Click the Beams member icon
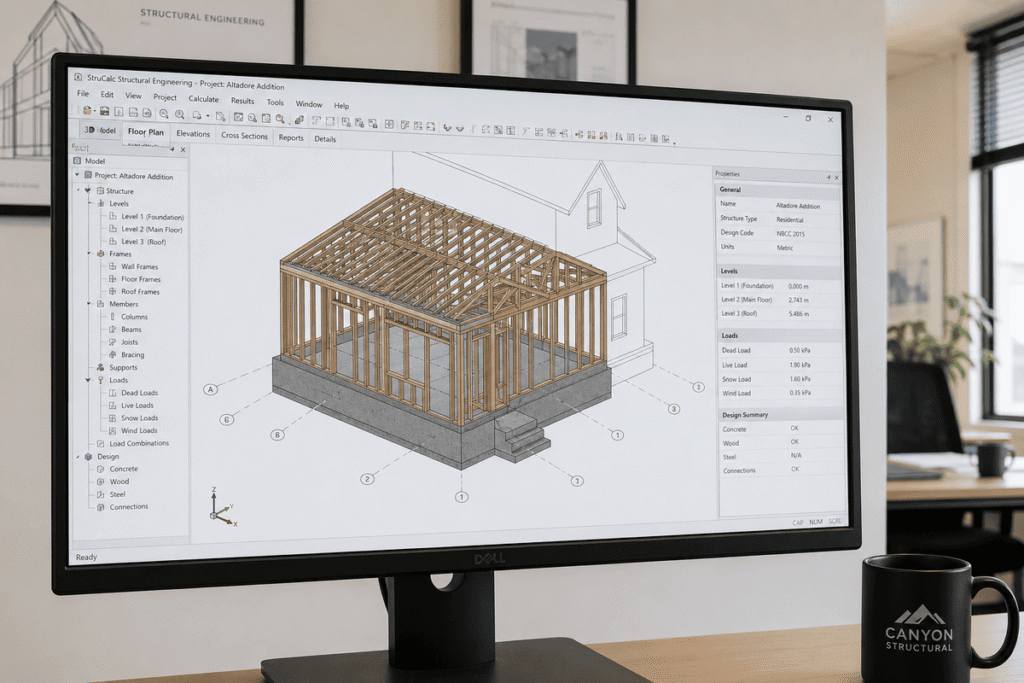1024x683 pixels. pos(112,329)
